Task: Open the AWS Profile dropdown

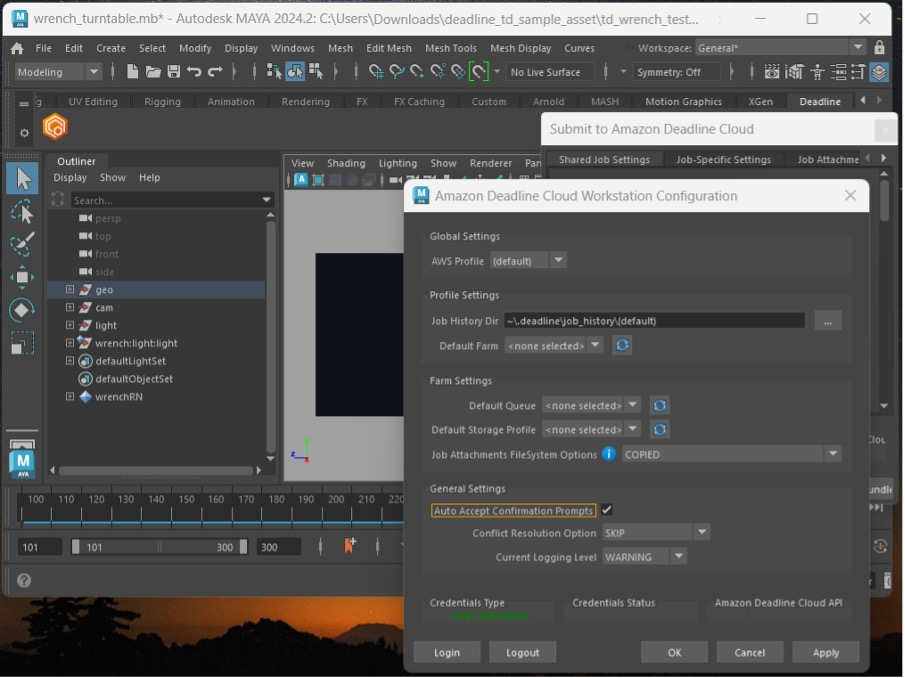Action: (x=528, y=261)
